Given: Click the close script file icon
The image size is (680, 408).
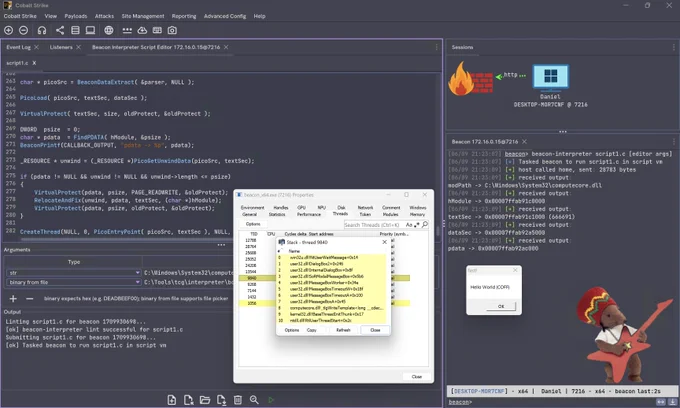Looking at the screenshot, I should pos(188,400).
